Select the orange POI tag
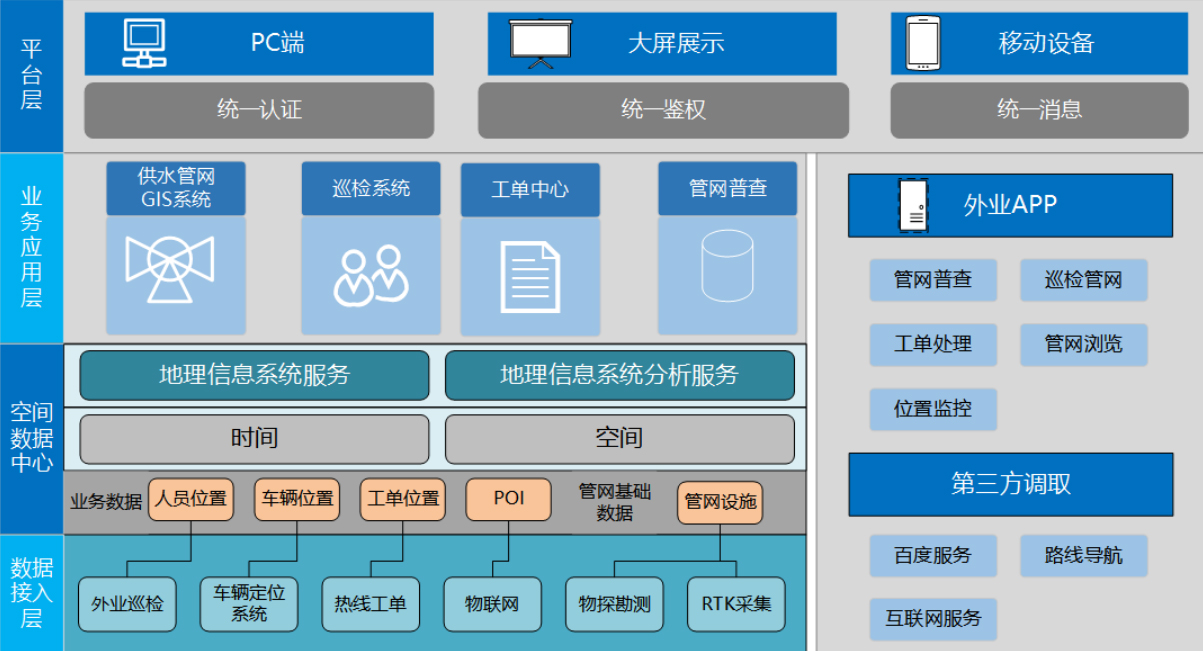Screen dimensions: 1203x651 pyautogui.click(x=508, y=499)
